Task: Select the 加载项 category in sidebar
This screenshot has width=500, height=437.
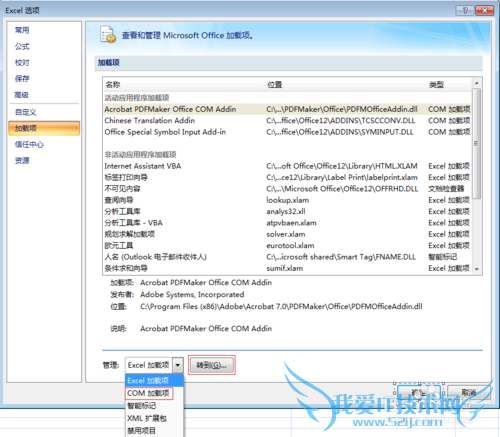Action: tap(44, 128)
